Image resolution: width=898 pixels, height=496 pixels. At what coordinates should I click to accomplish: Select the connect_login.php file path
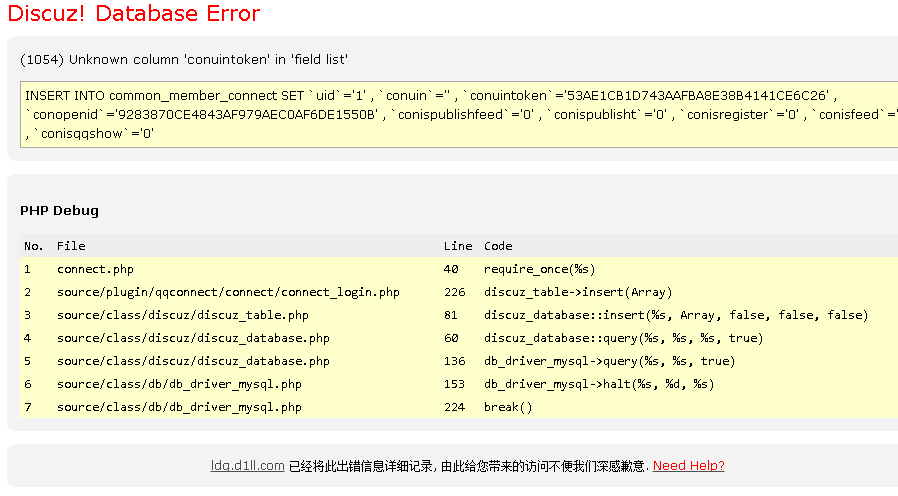tap(228, 292)
